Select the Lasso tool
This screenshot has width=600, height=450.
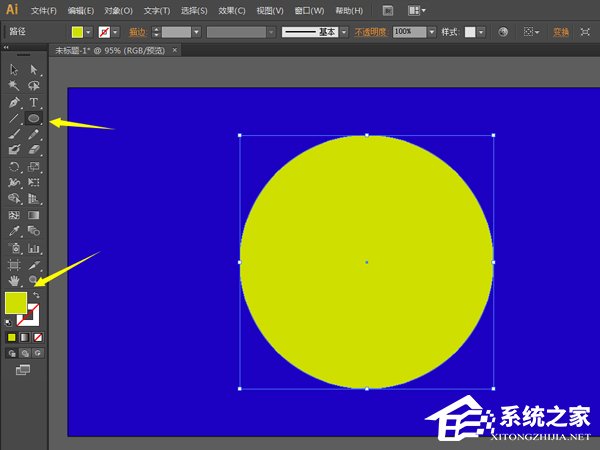(34, 85)
